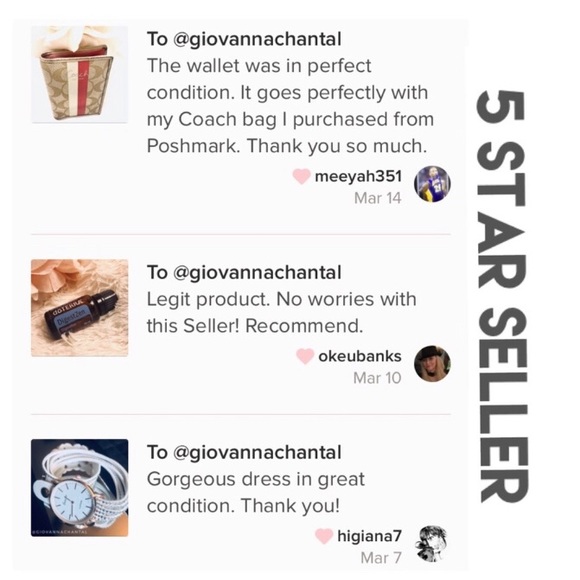Screen dimensions: 580x580
Task: Click the Mar 7 review date
Action: coord(381,558)
